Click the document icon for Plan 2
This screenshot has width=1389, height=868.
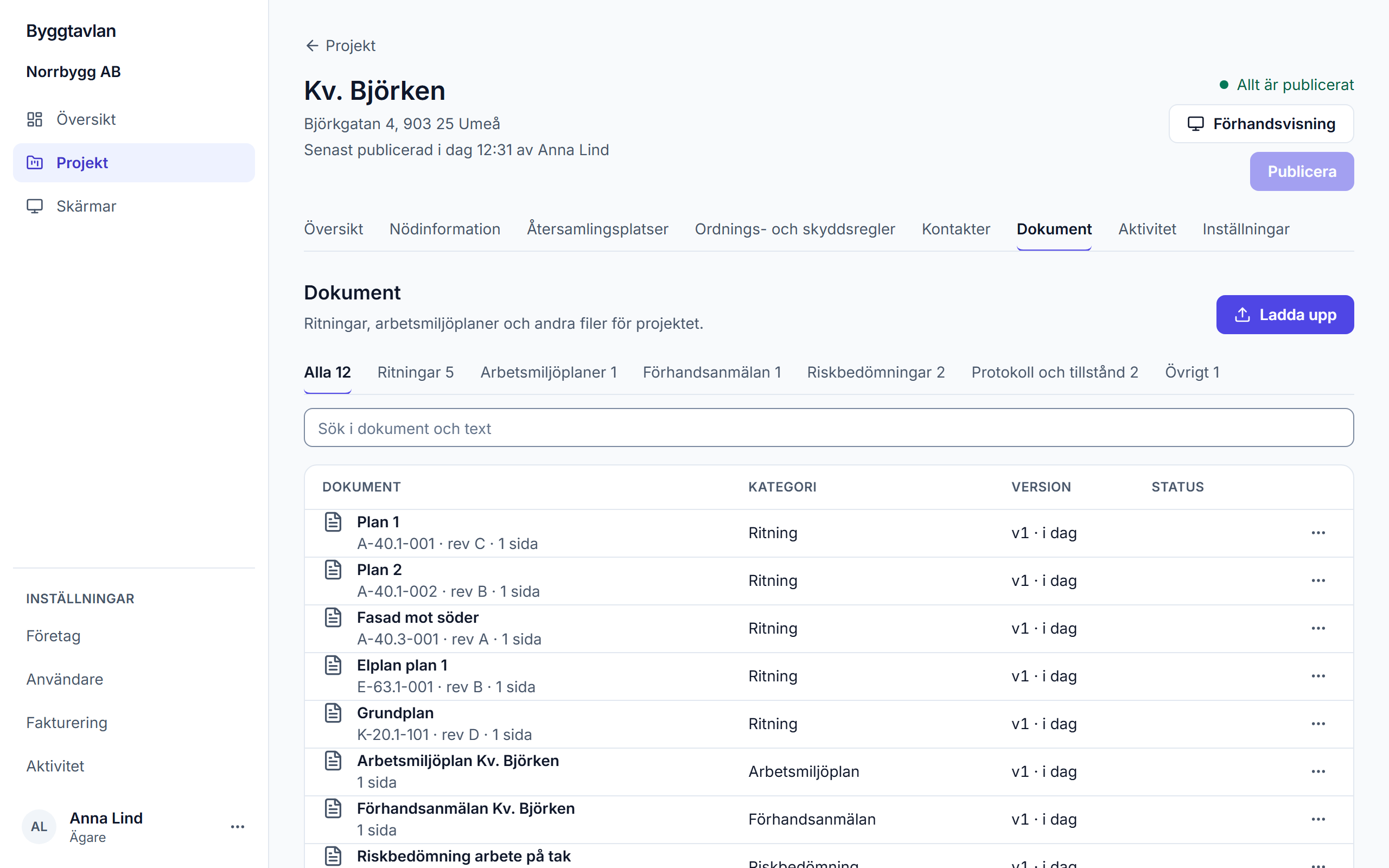click(x=334, y=570)
